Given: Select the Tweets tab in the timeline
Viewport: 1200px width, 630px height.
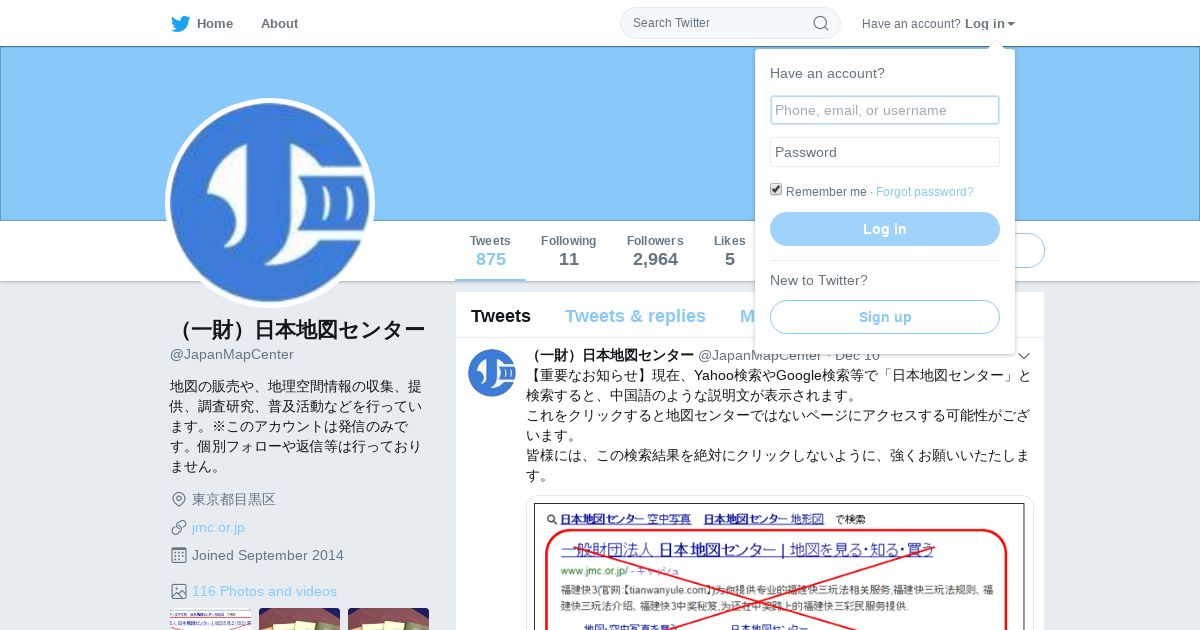Looking at the screenshot, I should 501,316.
